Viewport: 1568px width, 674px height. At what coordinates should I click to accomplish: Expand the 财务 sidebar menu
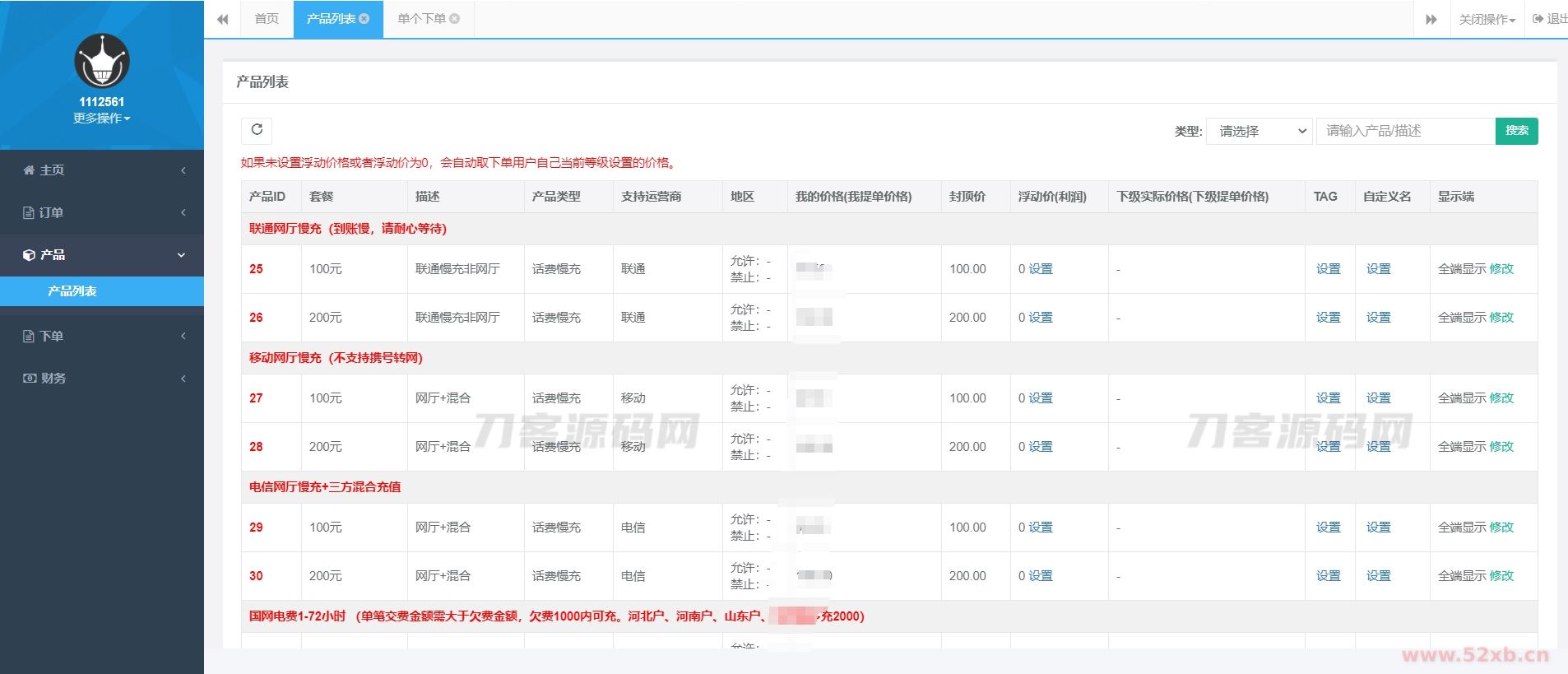(102, 379)
